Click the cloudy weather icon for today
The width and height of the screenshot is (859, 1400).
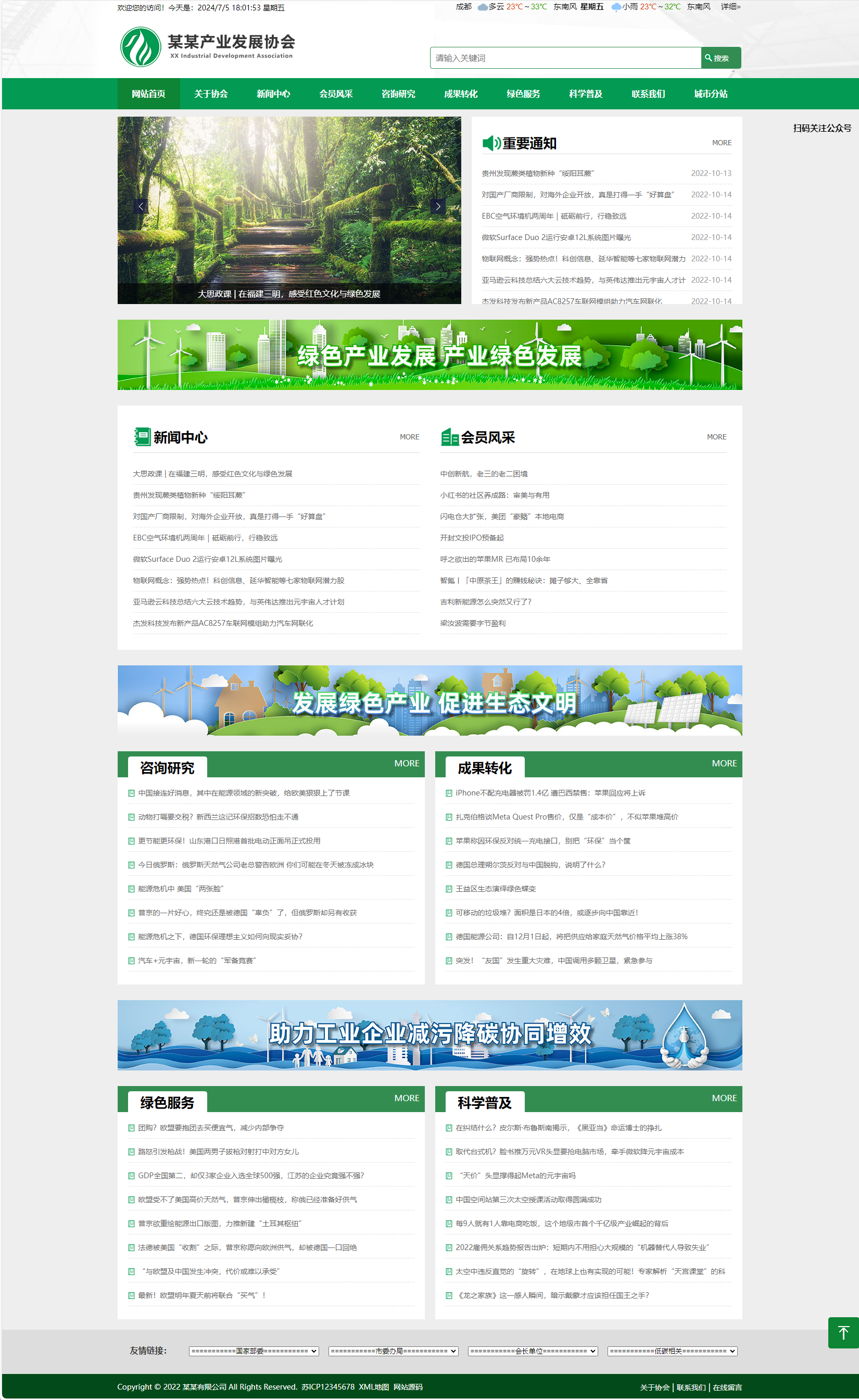482,7
